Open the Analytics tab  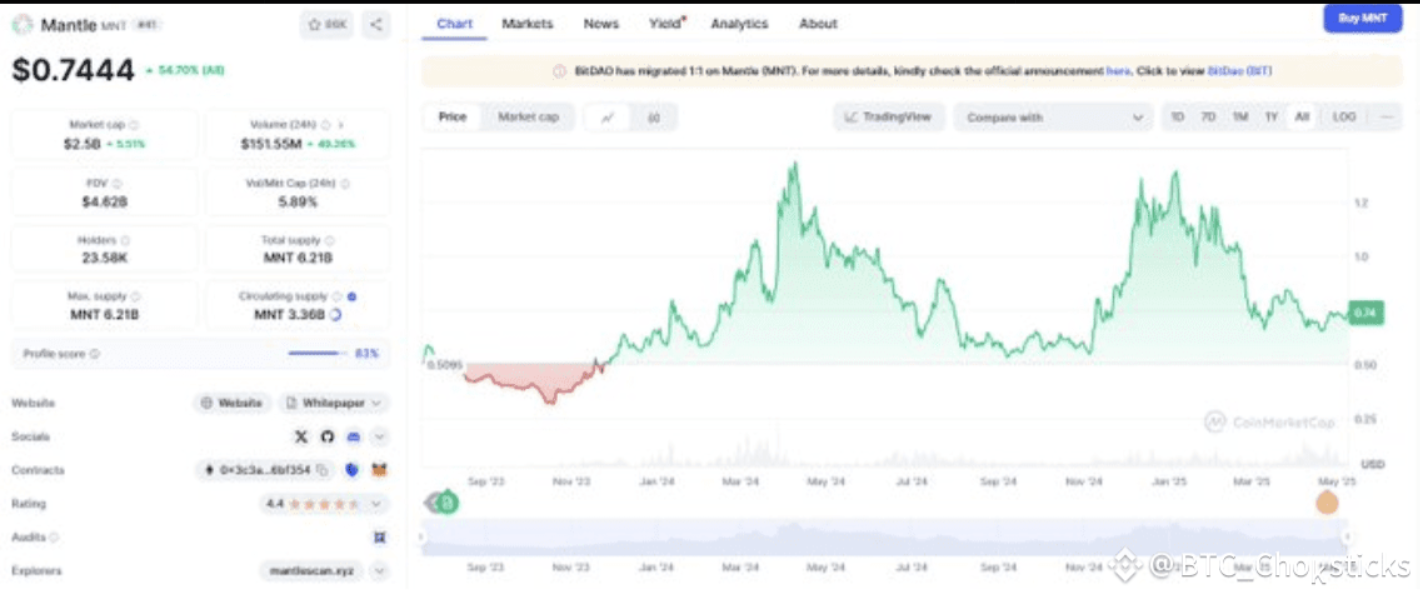coord(739,24)
